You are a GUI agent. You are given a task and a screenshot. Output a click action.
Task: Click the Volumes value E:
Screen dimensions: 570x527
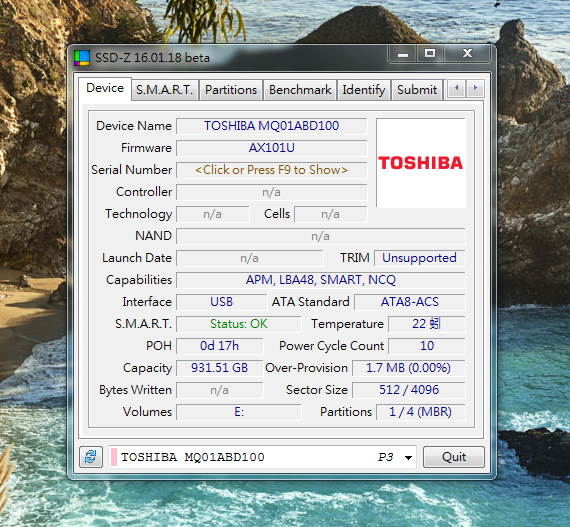pyautogui.click(x=239, y=412)
